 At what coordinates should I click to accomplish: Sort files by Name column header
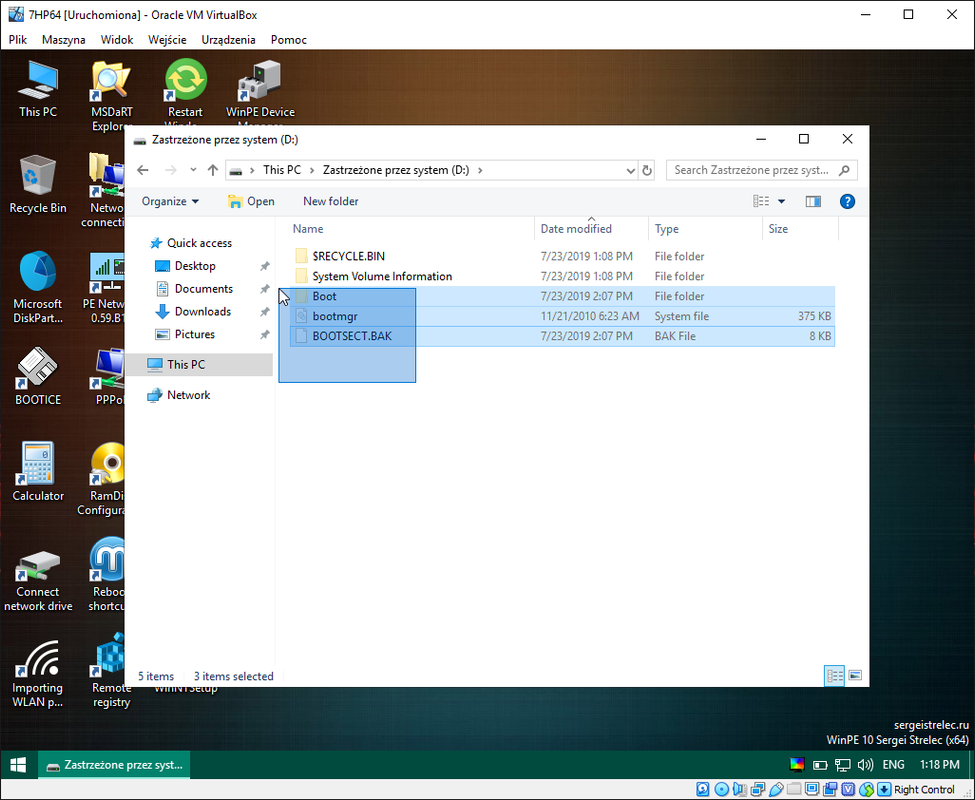(410, 229)
